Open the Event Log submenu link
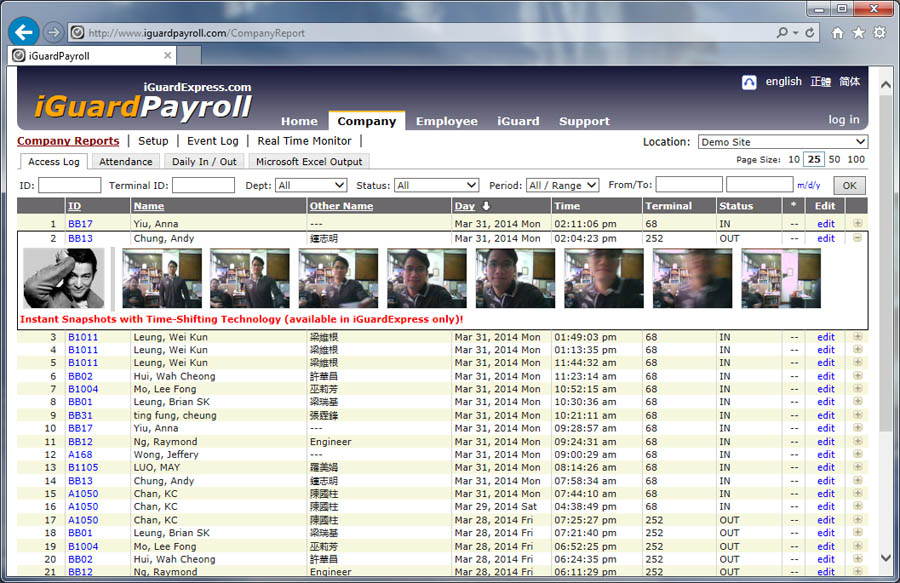The width and height of the screenshot is (900, 583). point(212,141)
